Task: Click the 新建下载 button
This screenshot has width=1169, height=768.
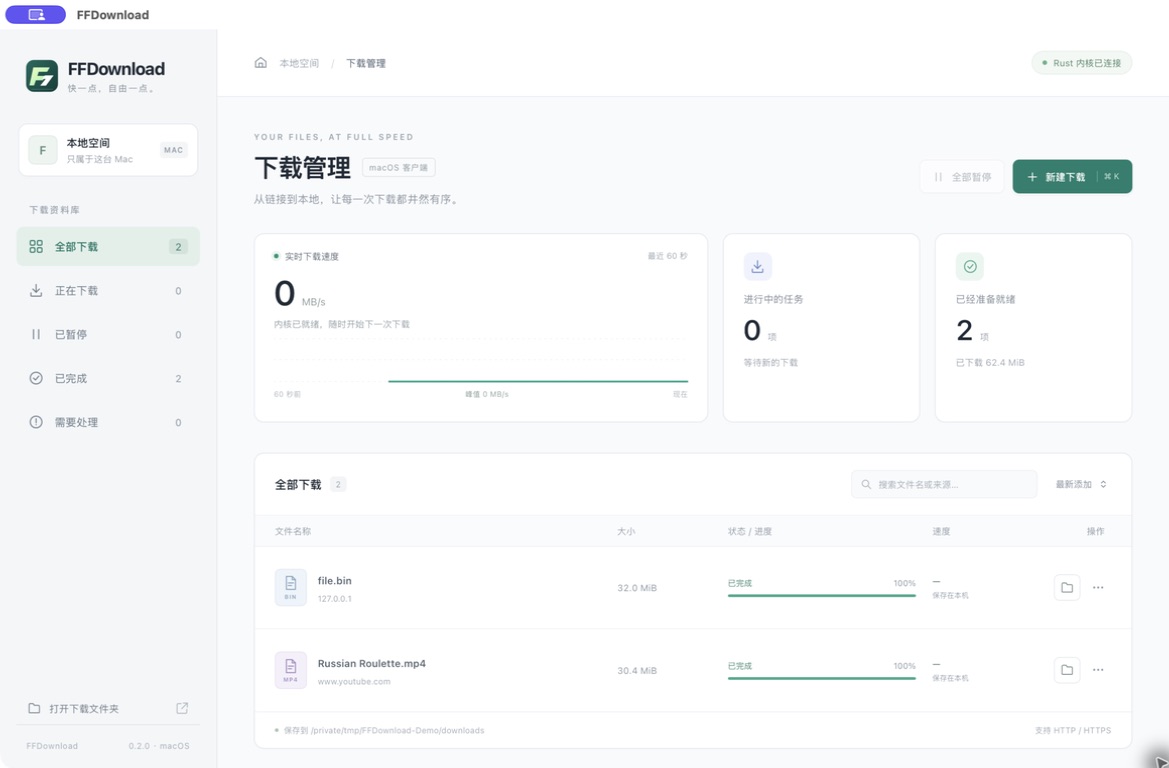Action: pyautogui.click(x=1072, y=177)
